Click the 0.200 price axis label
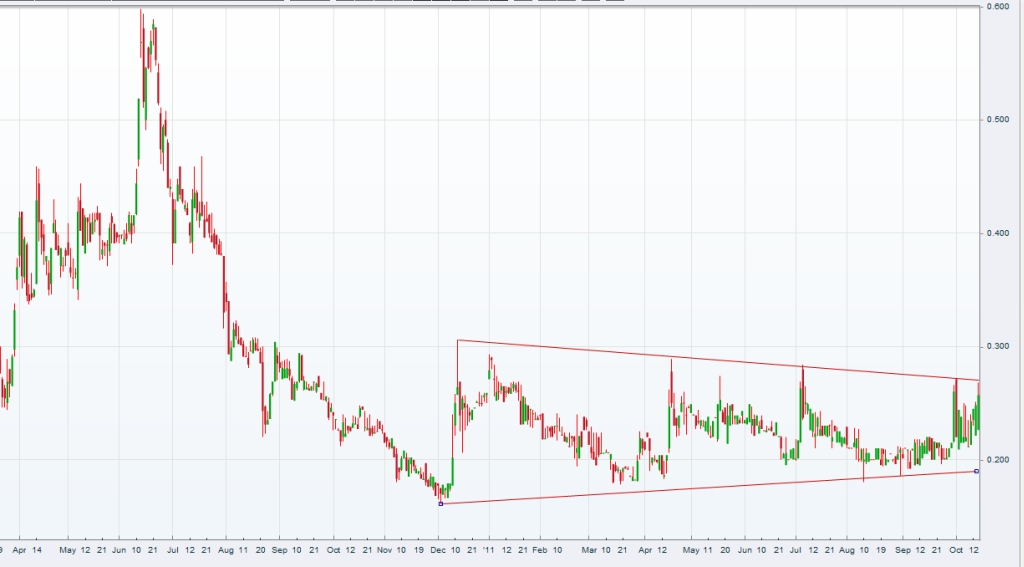The image size is (1024, 567). [x=999, y=460]
